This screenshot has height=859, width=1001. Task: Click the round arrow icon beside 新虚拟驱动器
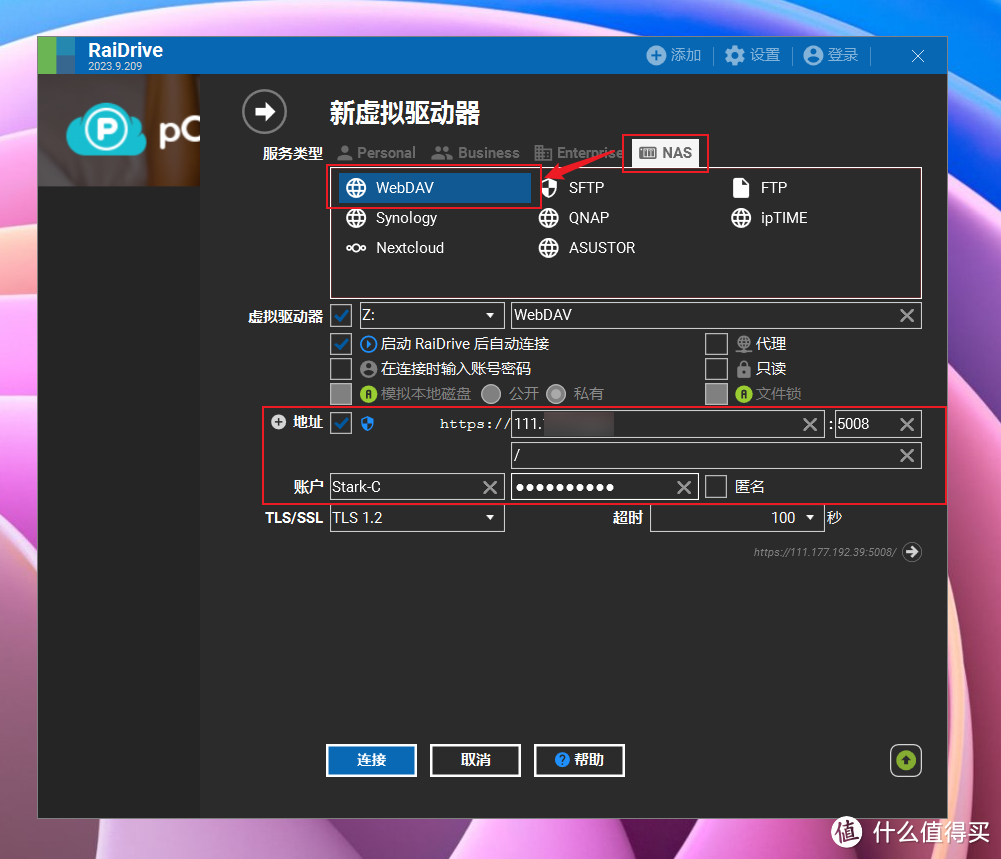pyautogui.click(x=264, y=112)
